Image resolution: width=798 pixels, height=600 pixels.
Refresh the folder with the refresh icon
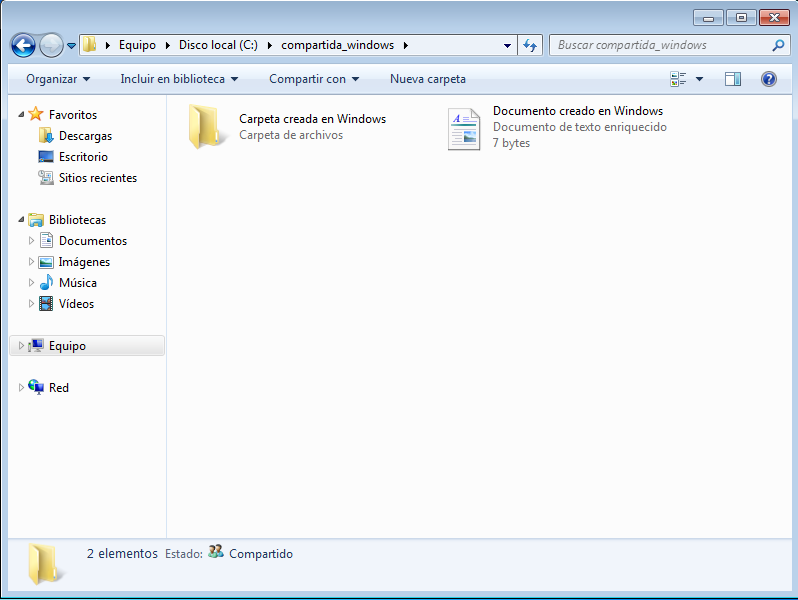click(530, 45)
